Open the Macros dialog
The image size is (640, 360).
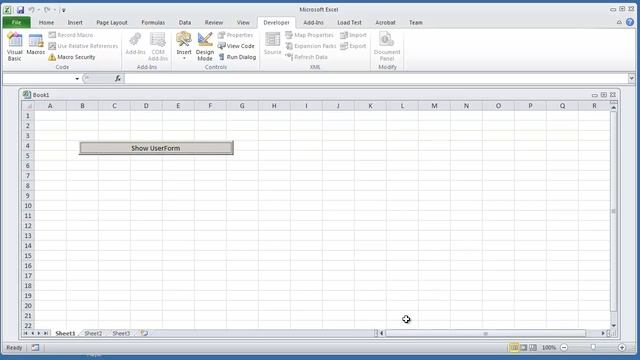(x=36, y=44)
